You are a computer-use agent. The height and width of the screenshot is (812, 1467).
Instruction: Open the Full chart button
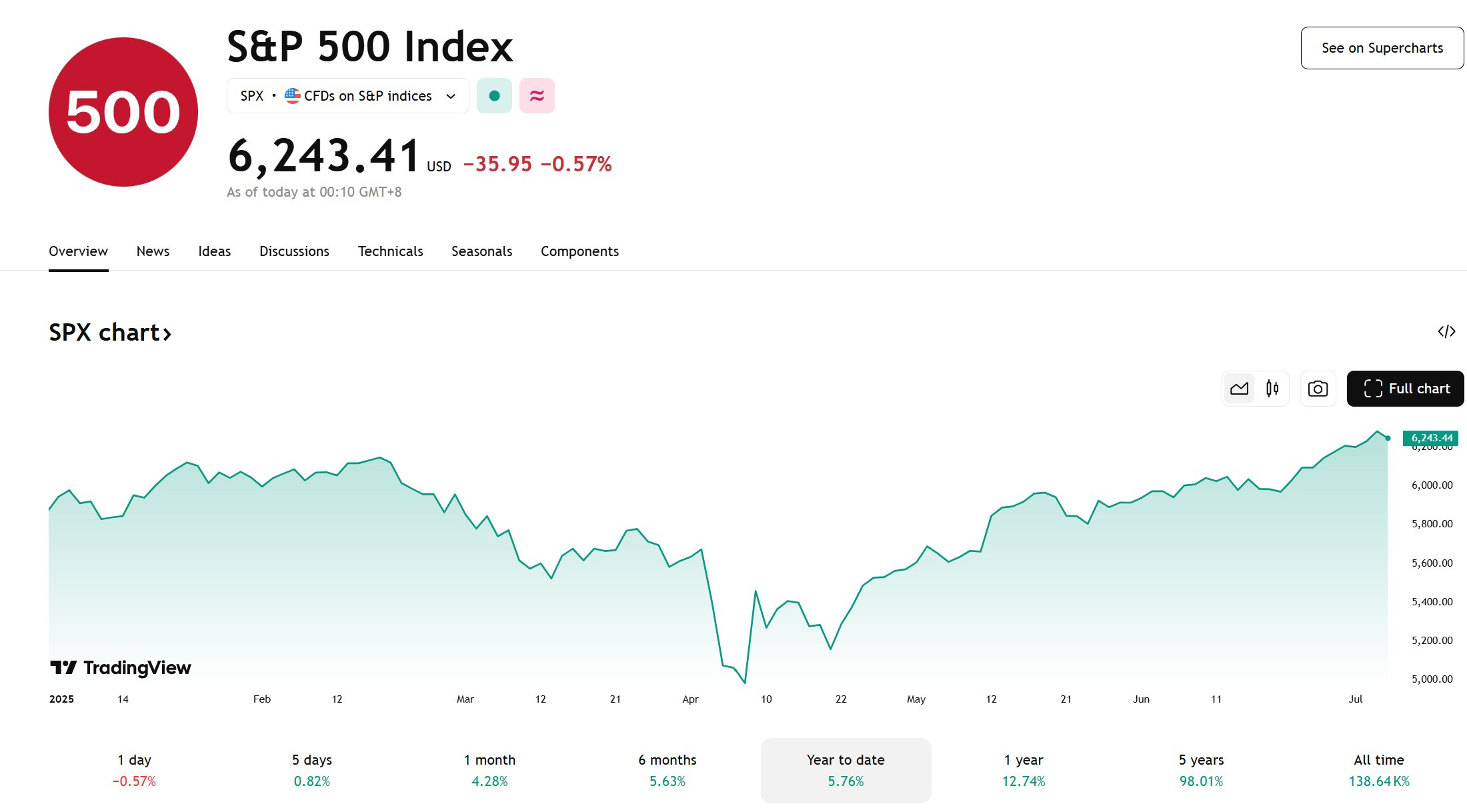pyautogui.click(x=1406, y=389)
